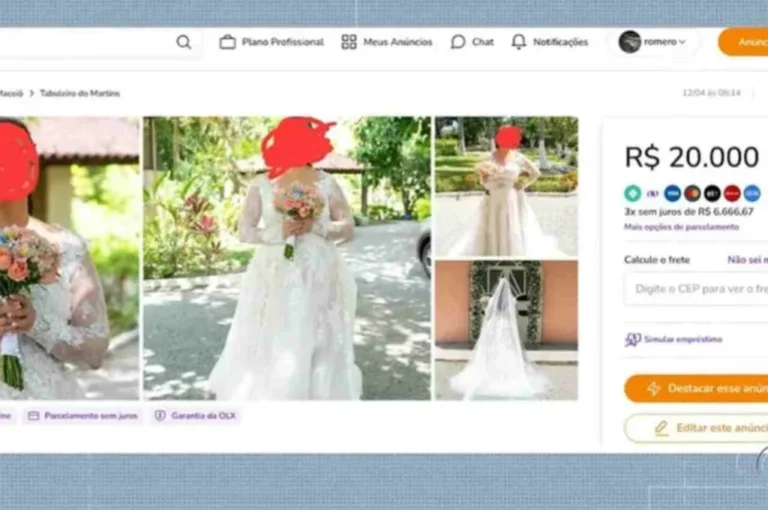This screenshot has width=768, height=510.
Task: Click the Simular empréstimo icon
Action: pos(633,339)
